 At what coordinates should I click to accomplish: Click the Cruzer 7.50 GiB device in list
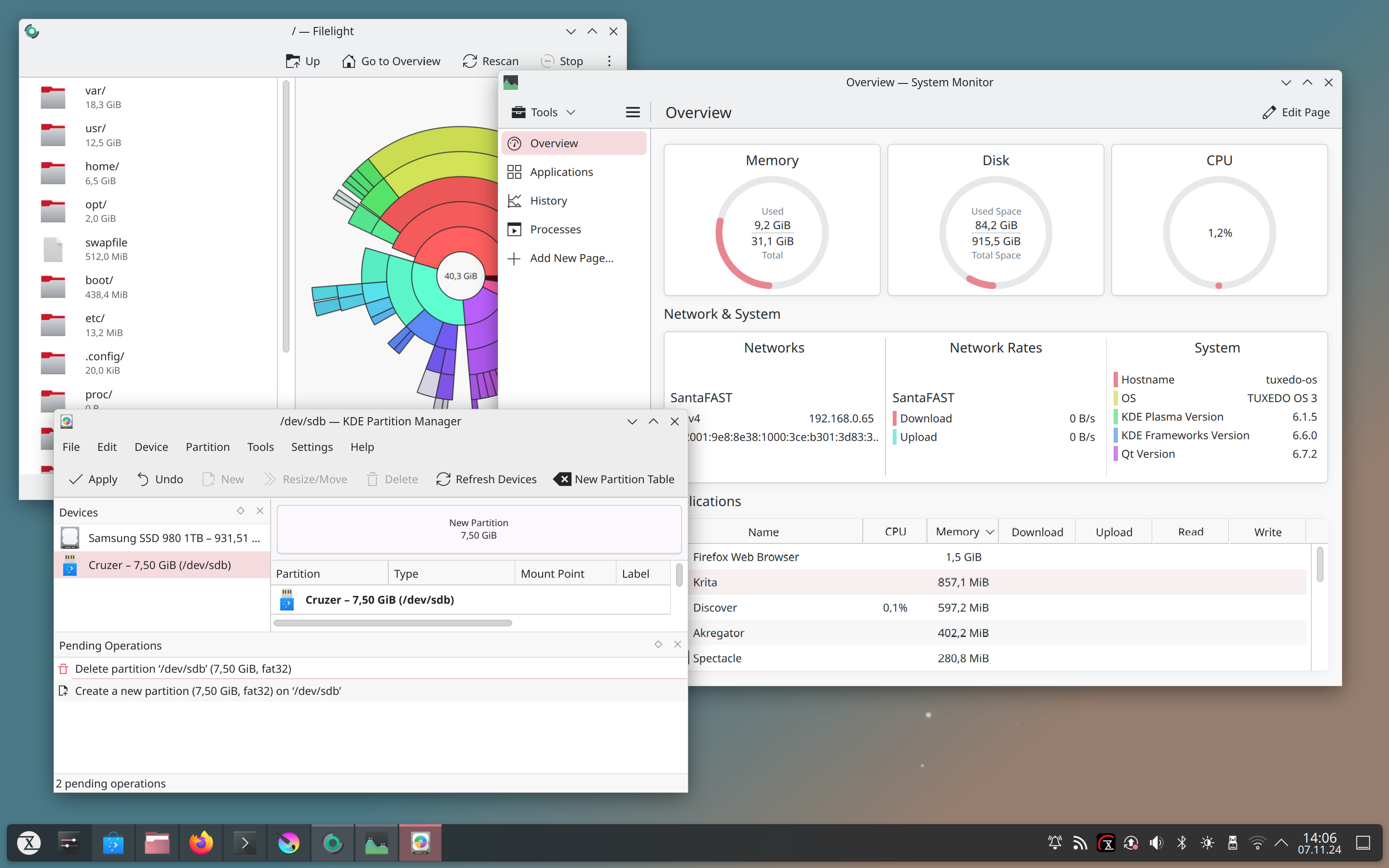160,564
